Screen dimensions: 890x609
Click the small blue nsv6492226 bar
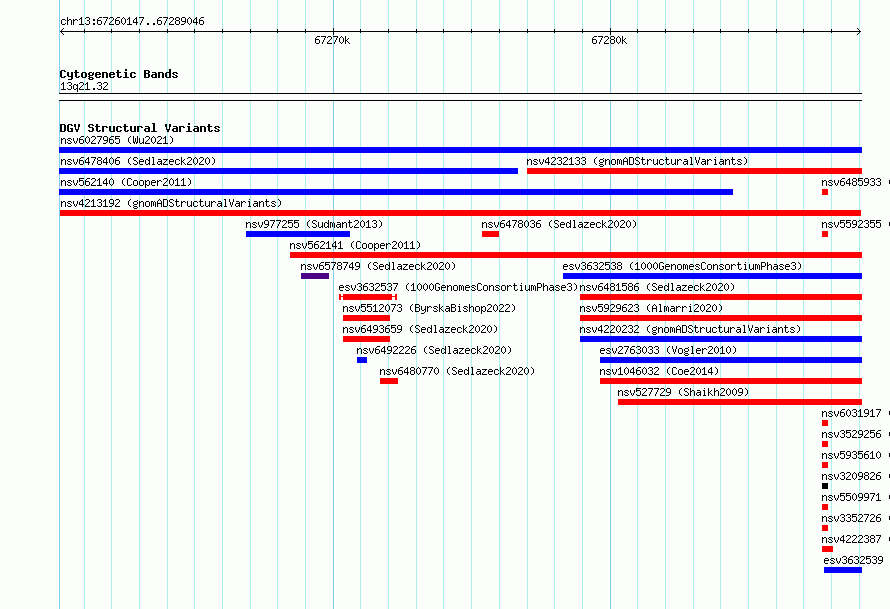click(x=362, y=360)
